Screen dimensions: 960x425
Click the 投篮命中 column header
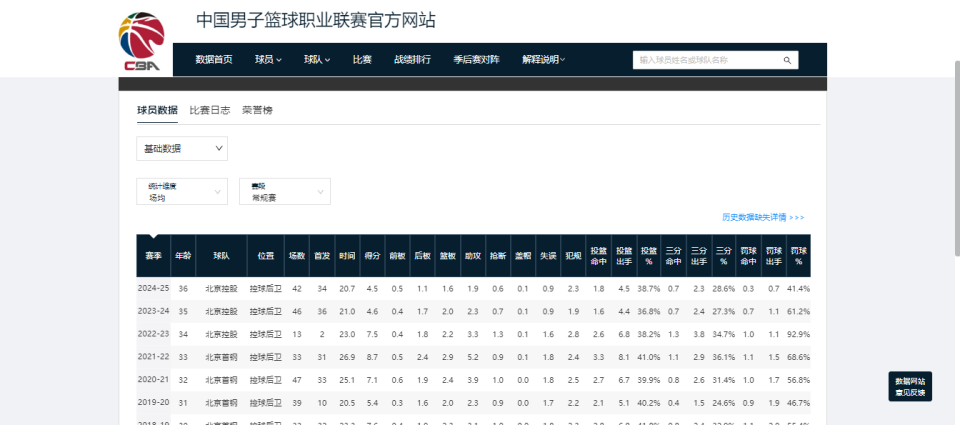coord(598,256)
